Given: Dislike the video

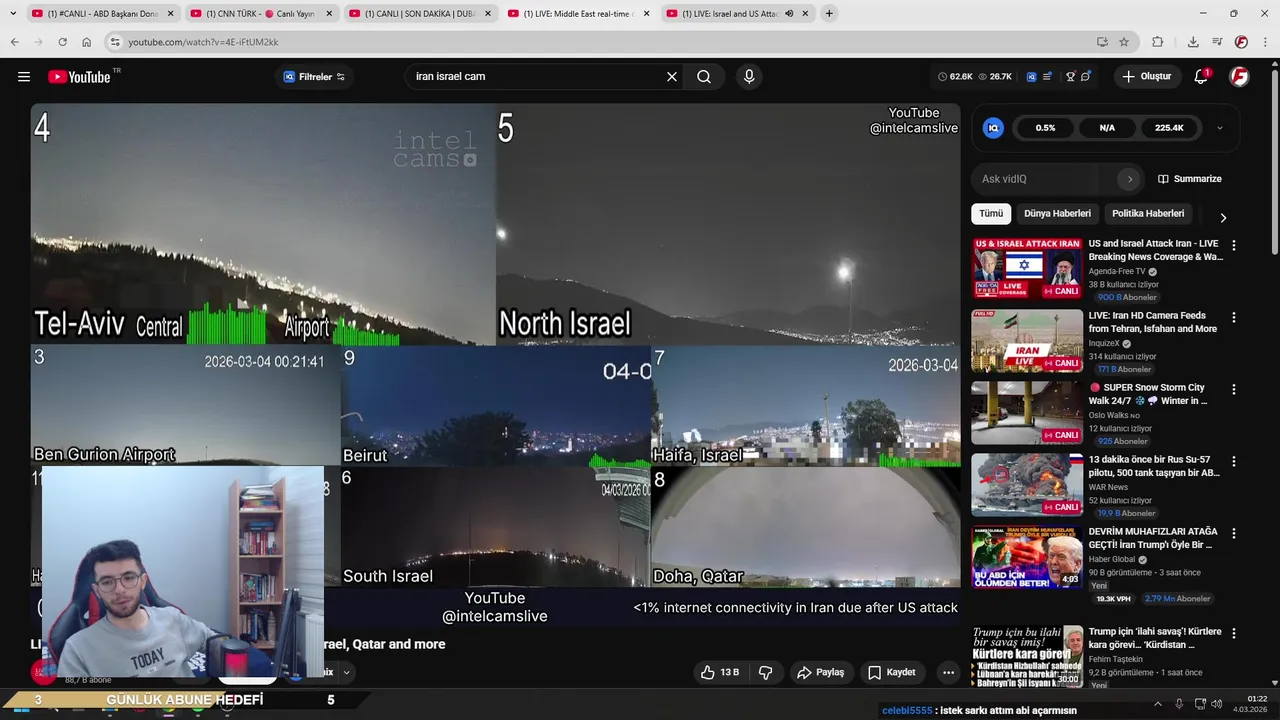Looking at the screenshot, I should pyautogui.click(x=766, y=672).
